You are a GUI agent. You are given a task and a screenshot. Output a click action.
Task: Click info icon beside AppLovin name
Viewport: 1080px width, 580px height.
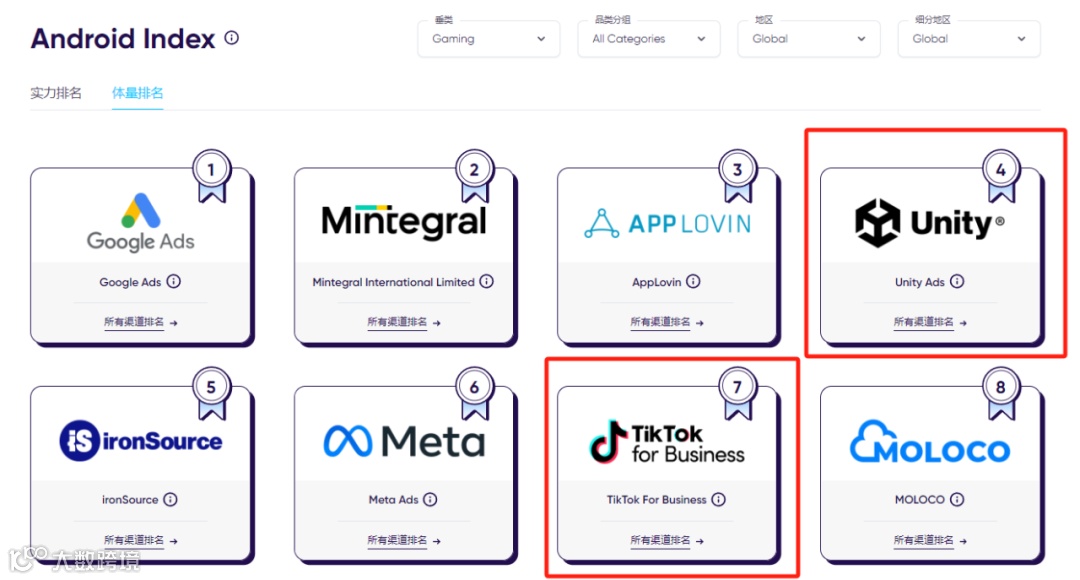coord(693,281)
